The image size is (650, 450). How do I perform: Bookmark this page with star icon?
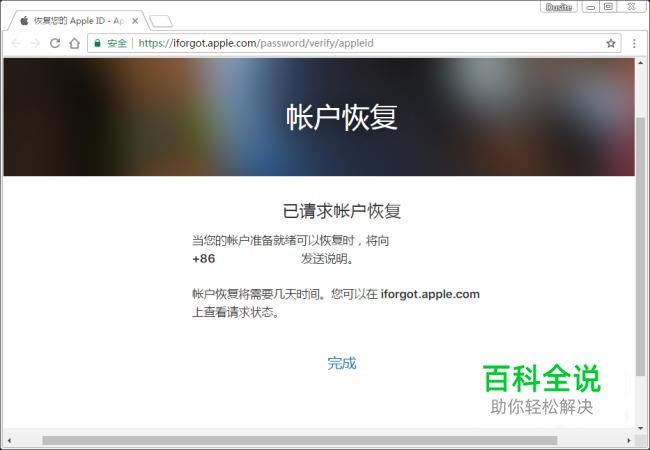coord(611,43)
